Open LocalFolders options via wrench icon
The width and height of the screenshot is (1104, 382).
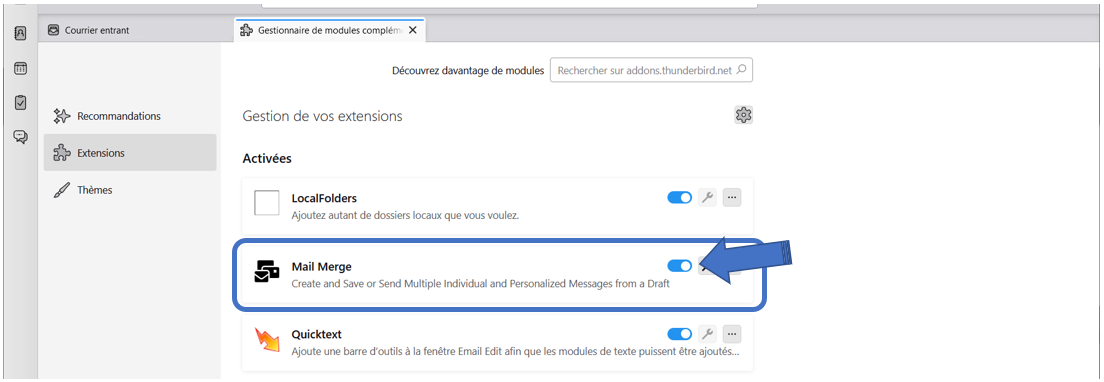pyautogui.click(x=708, y=198)
